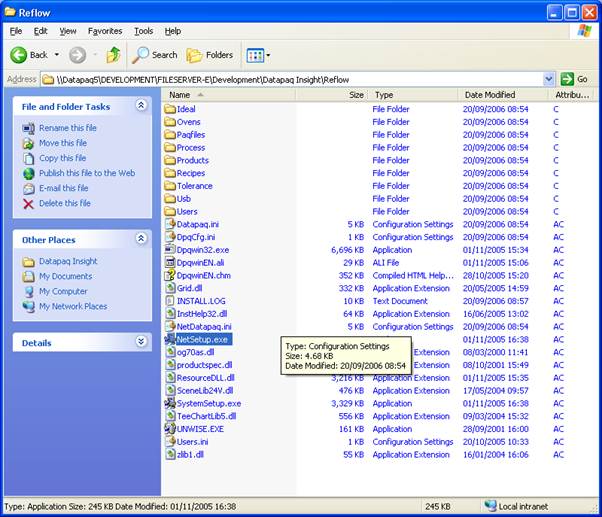Sort by the Type column header
Viewport: 602px width, 517px height.
click(413, 95)
